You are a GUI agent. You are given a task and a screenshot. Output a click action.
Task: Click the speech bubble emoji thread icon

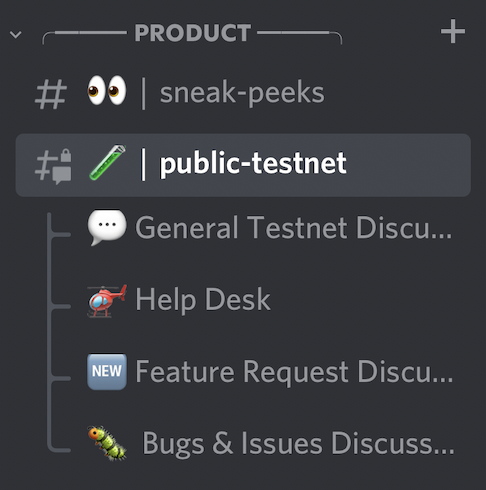pos(107,227)
